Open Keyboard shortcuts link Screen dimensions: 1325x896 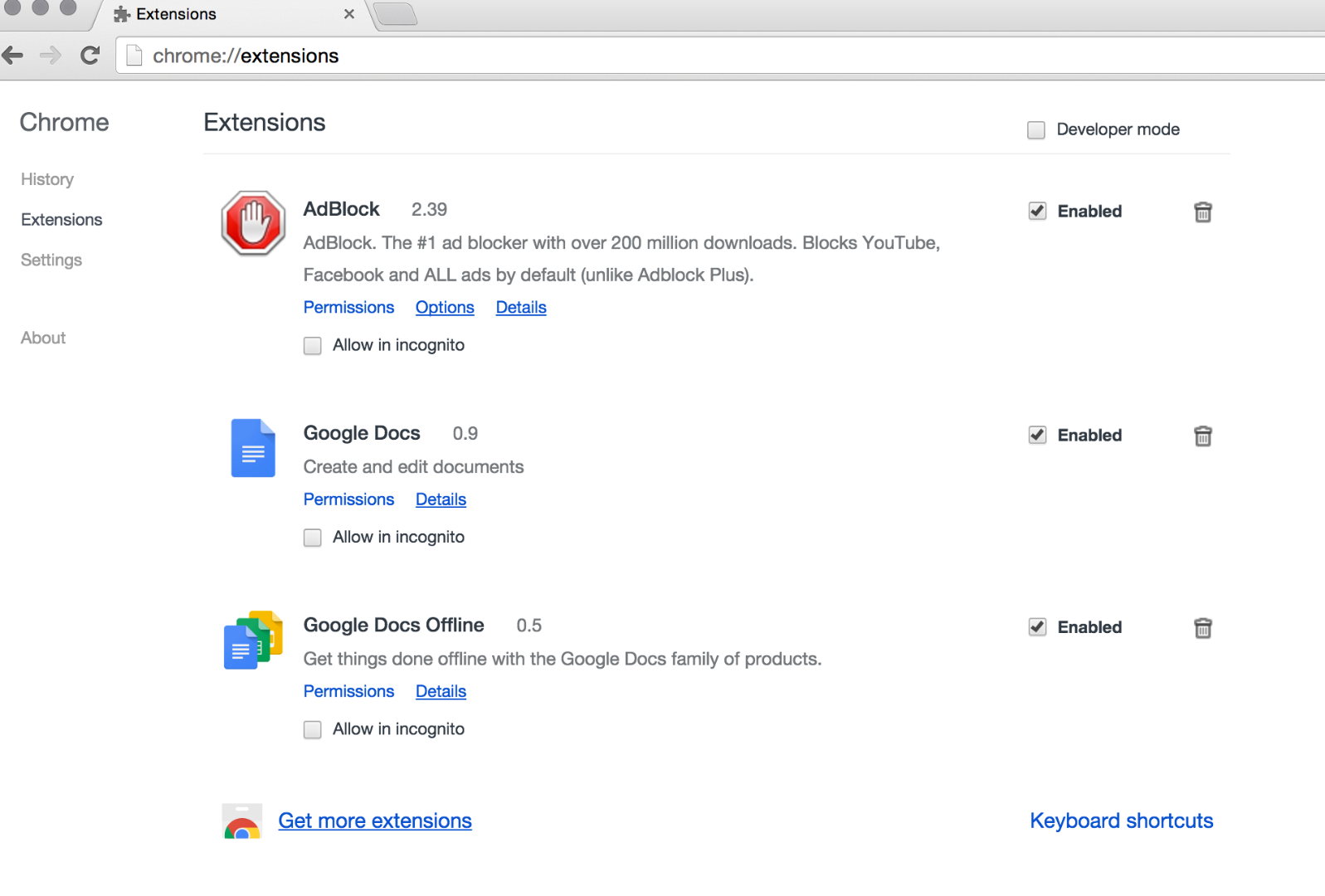1122,821
